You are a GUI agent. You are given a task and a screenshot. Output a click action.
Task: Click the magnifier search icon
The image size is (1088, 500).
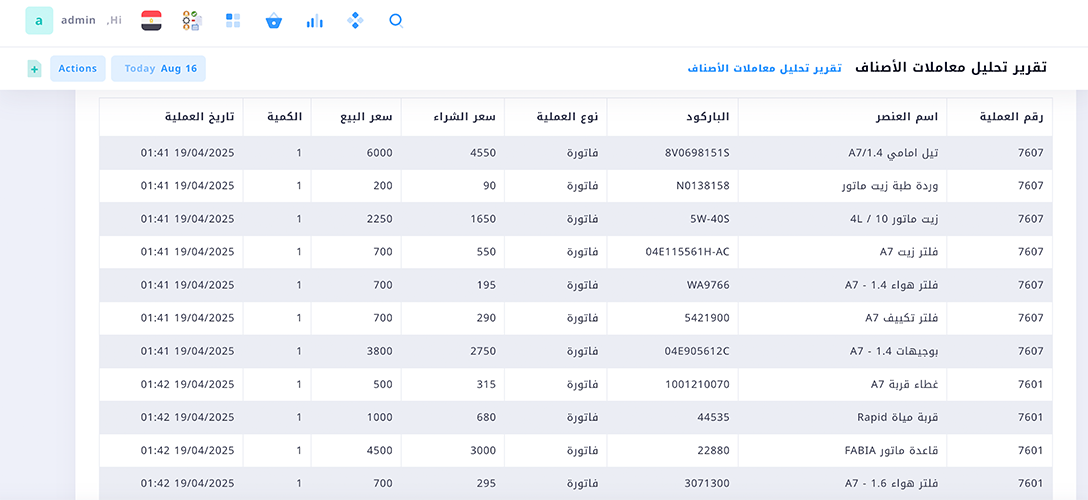(396, 20)
